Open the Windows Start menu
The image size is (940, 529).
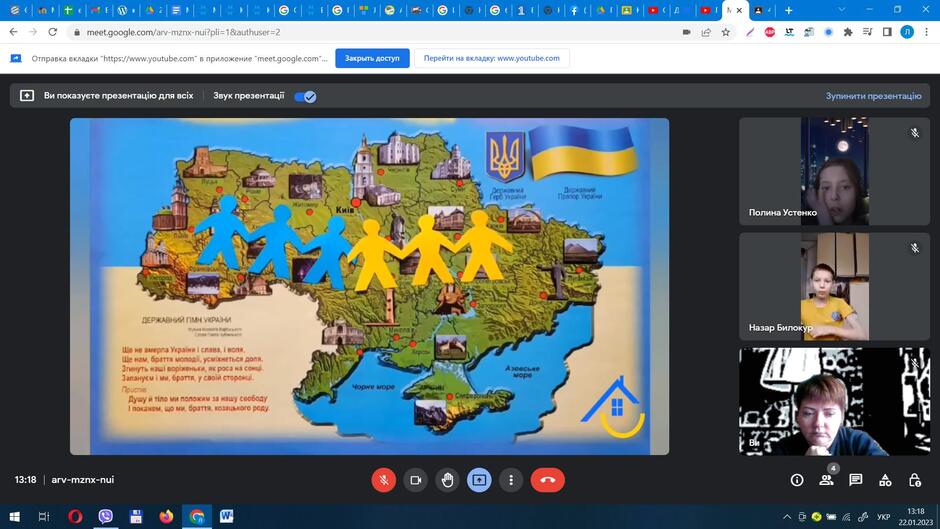(14, 516)
